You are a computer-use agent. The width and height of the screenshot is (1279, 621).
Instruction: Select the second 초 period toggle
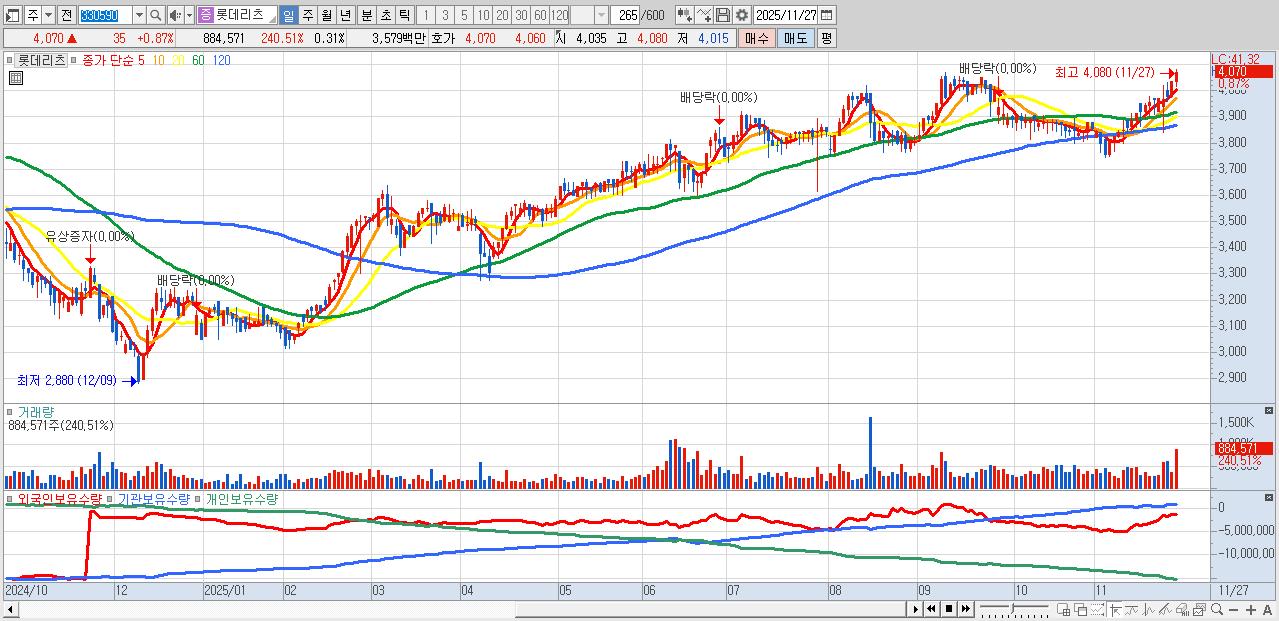[x=385, y=15]
